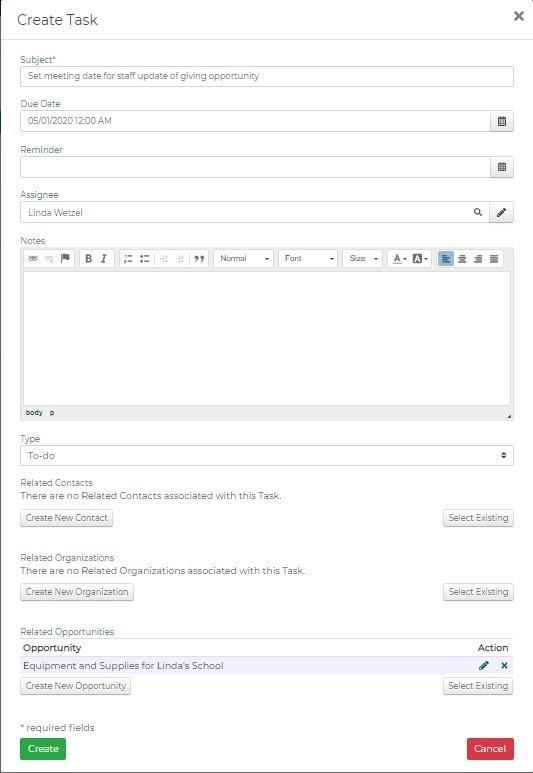Open the Normal paragraph format dropdown

244,258
